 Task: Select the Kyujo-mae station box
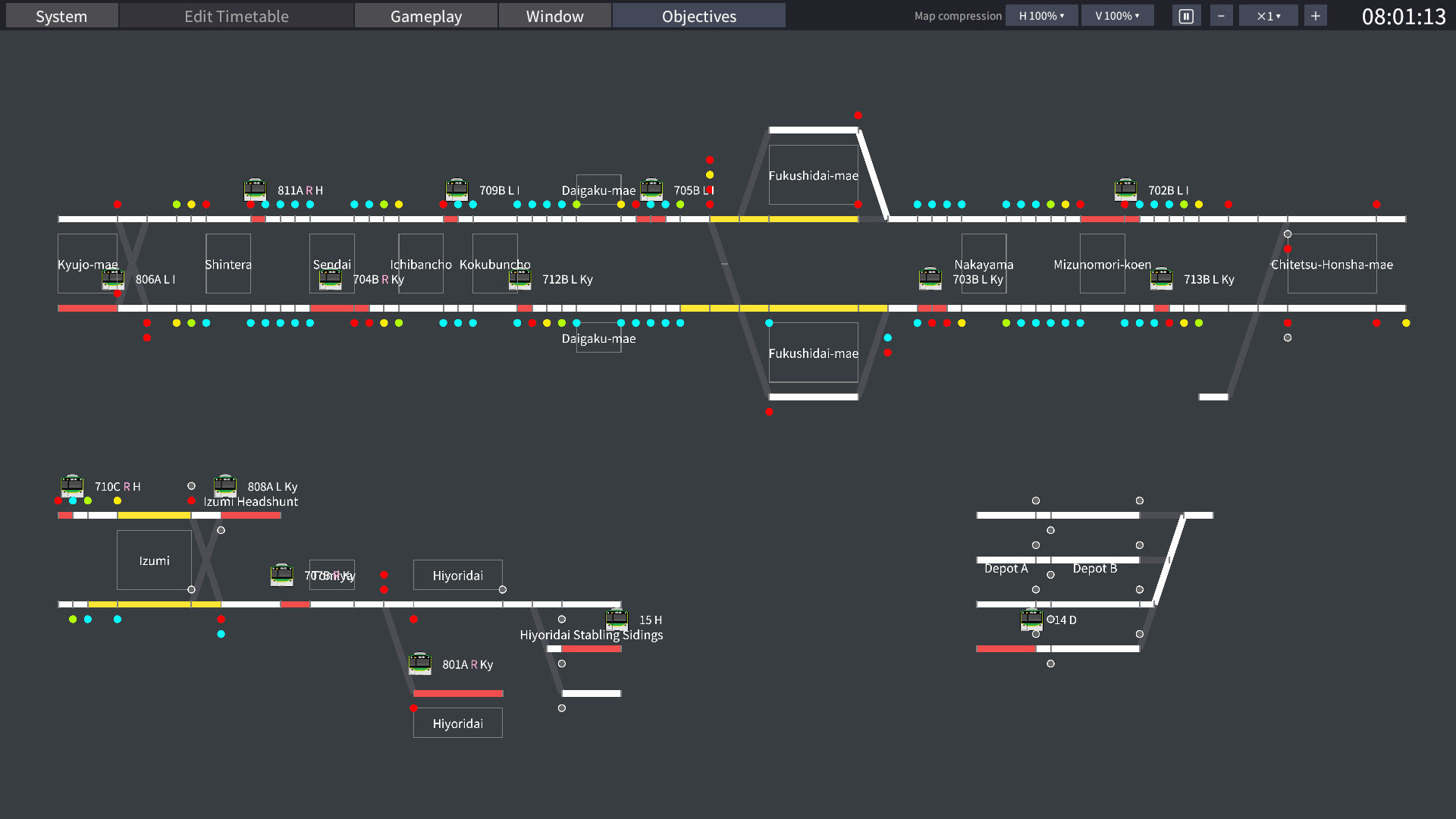pyautogui.click(x=87, y=264)
